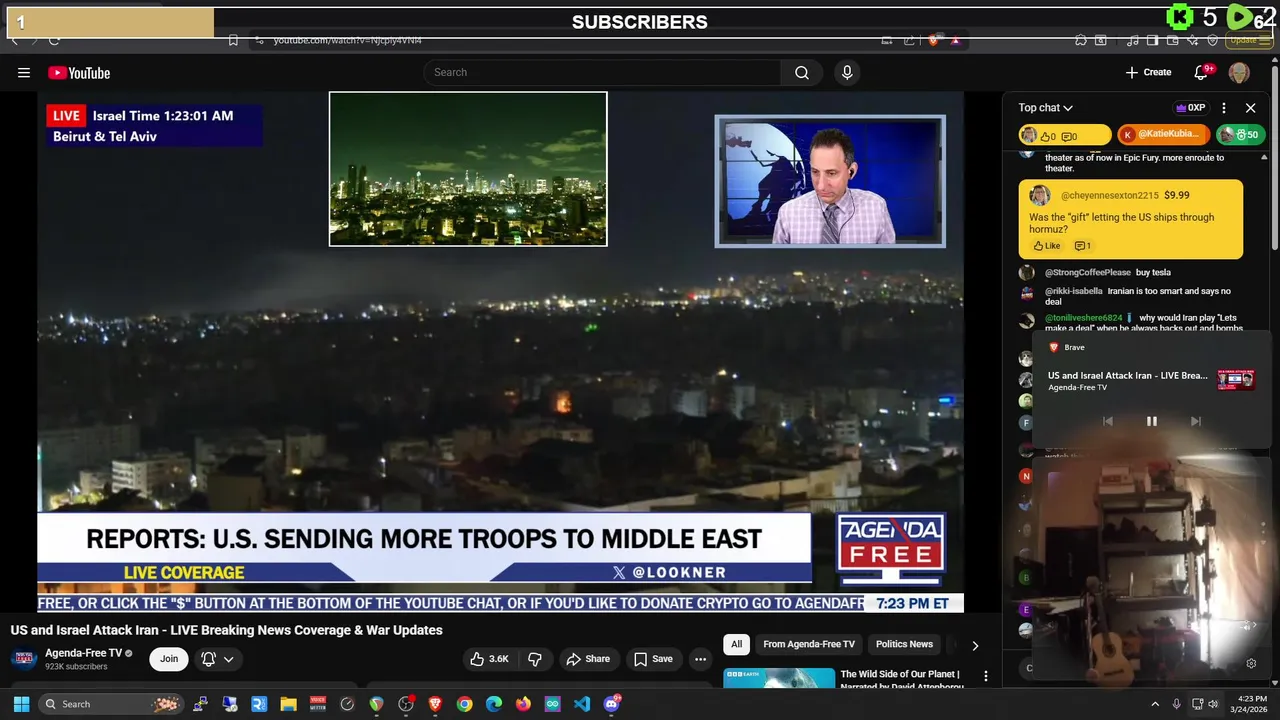Viewport: 1280px width, 720px height.
Task: Skip to next track in media popup
Action: coord(1195,421)
